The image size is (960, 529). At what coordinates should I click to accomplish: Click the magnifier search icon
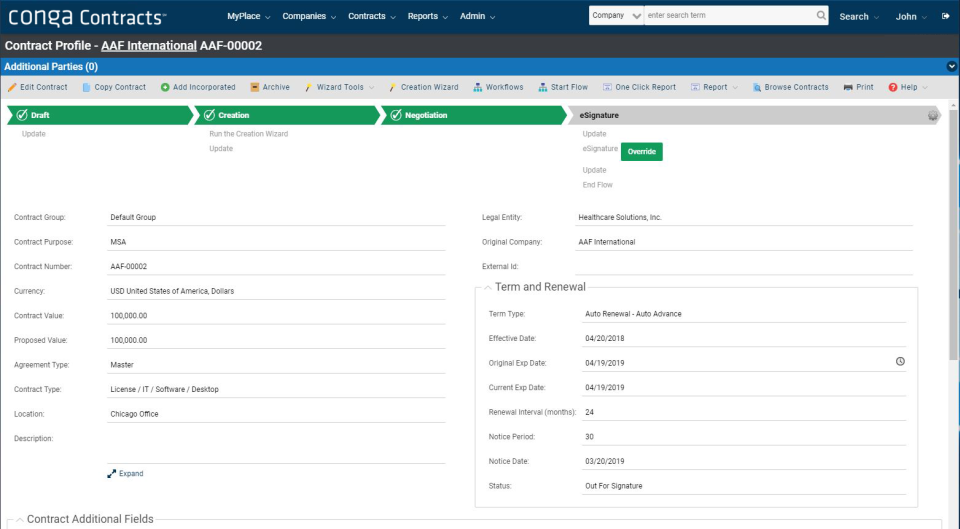pos(821,15)
